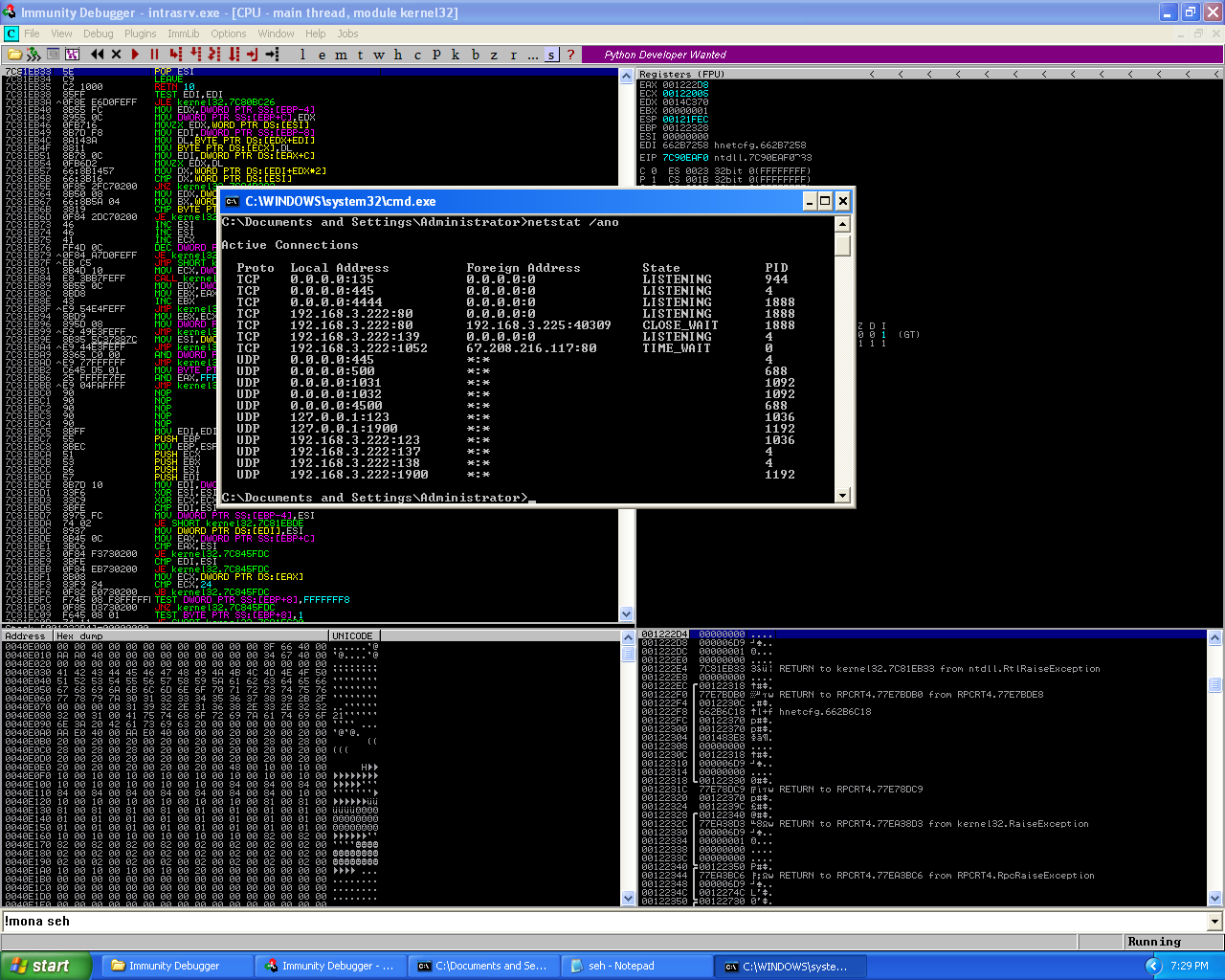Click the Open file folder toolbar icon
Viewport: 1225px width, 980px height.
14,55
